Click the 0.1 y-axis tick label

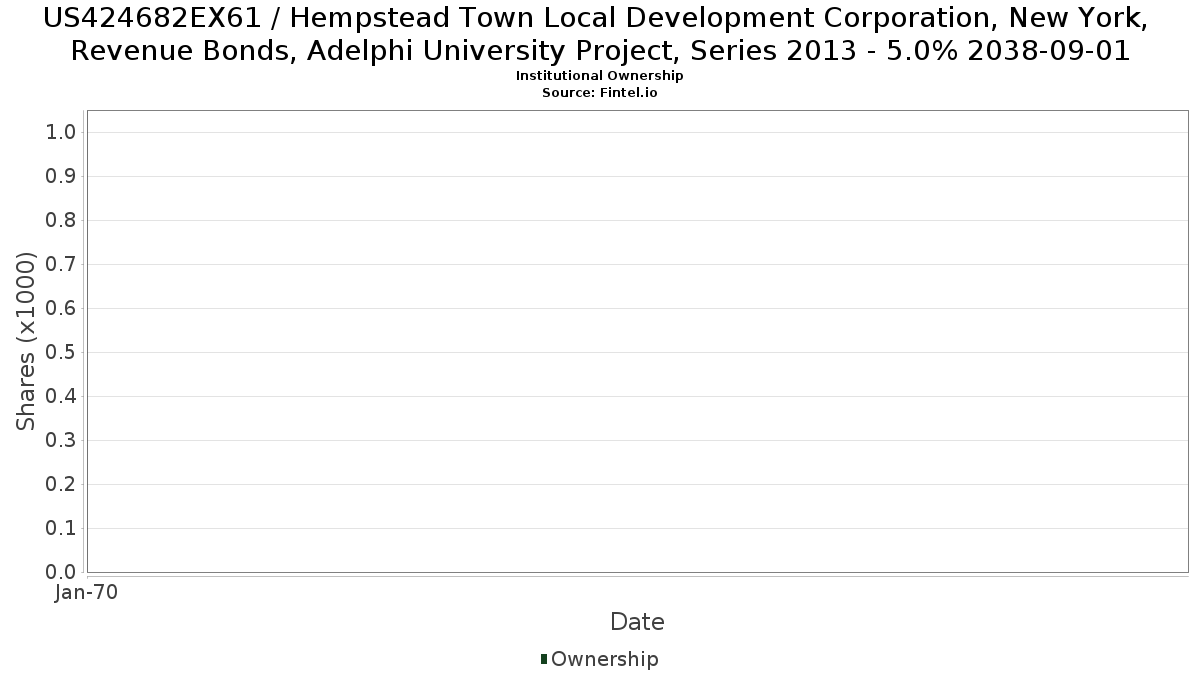62,529
